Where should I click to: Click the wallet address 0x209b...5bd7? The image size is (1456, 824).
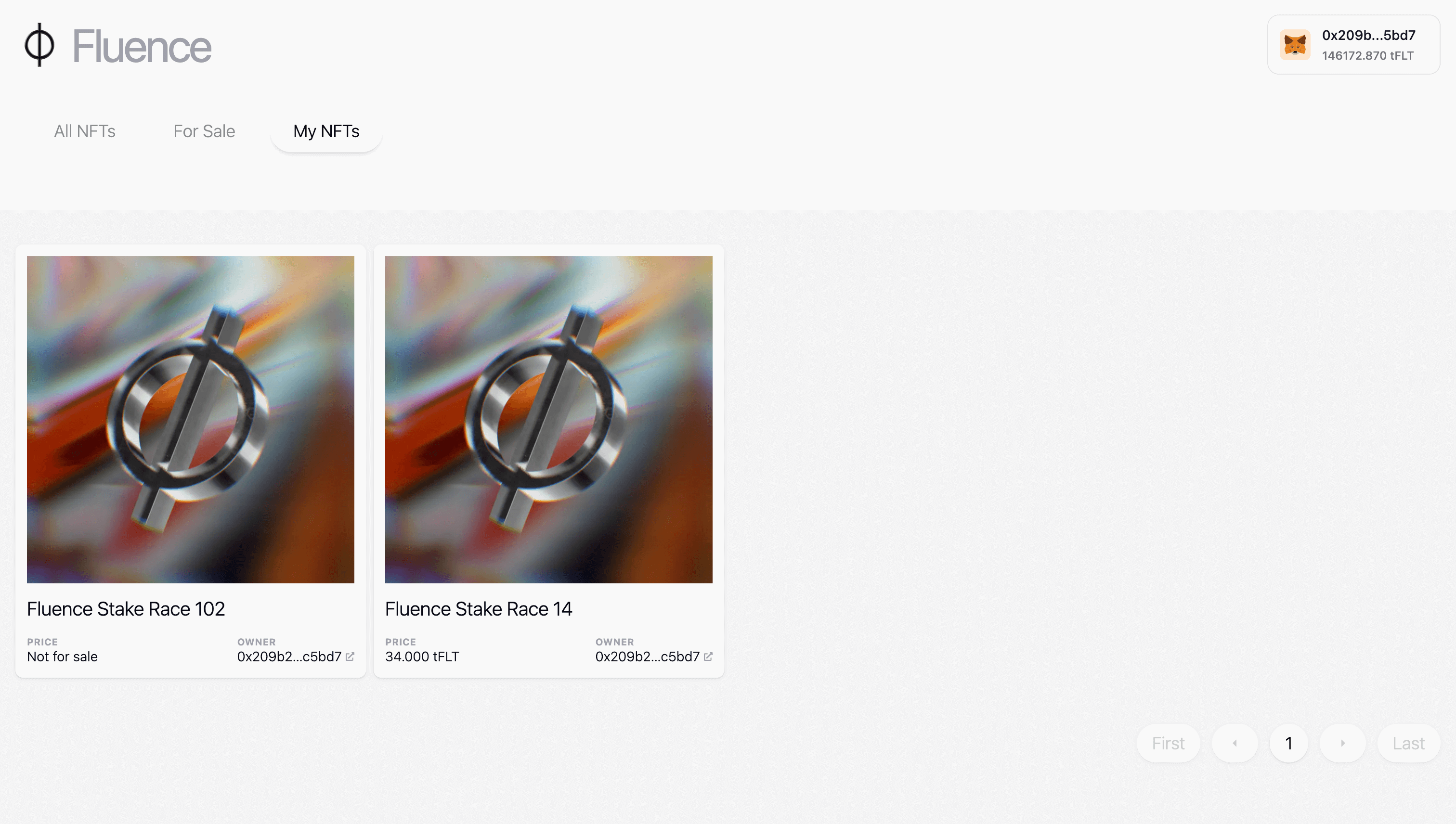point(1369,35)
